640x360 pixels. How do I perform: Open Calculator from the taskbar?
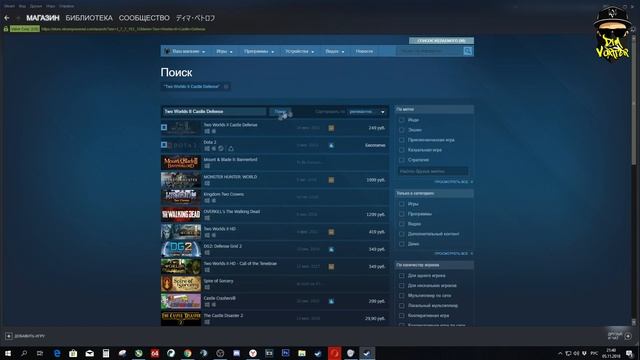(x=106, y=353)
